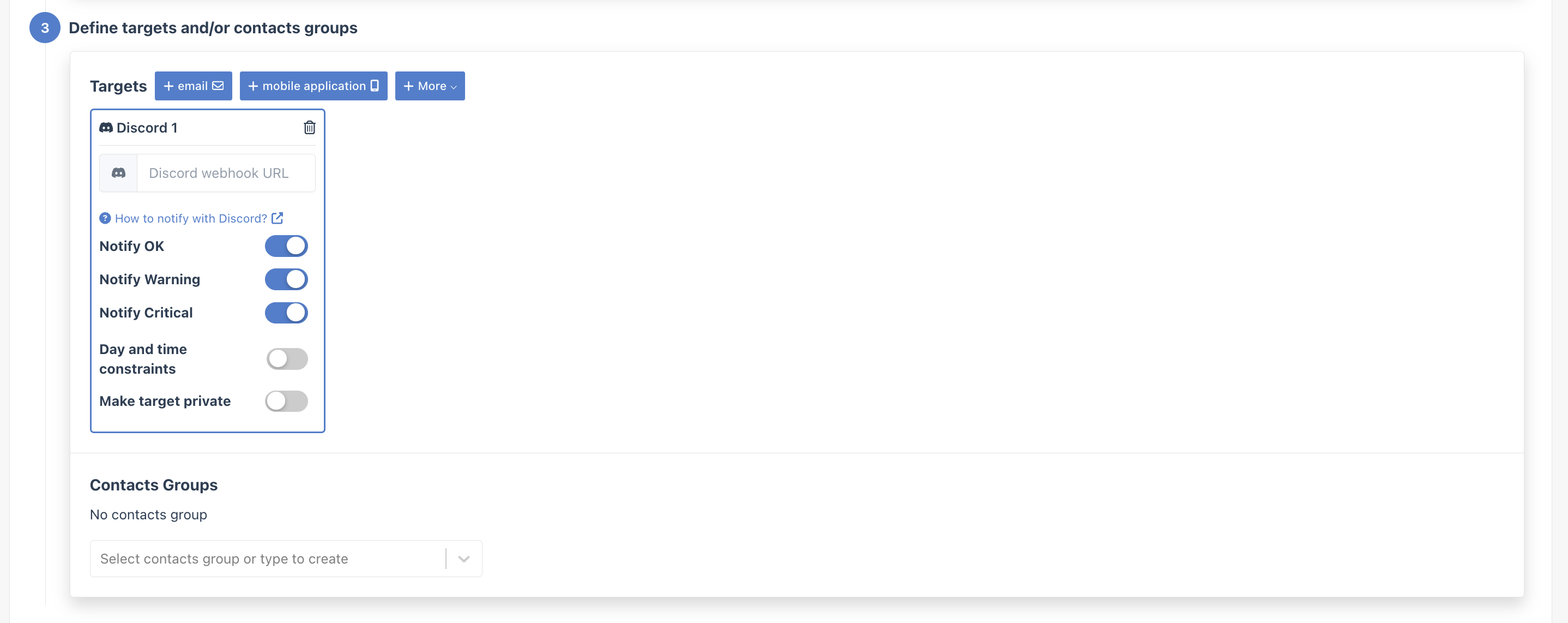The width and height of the screenshot is (1568, 623).
Task: Expand the More targets dropdown
Action: point(429,85)
